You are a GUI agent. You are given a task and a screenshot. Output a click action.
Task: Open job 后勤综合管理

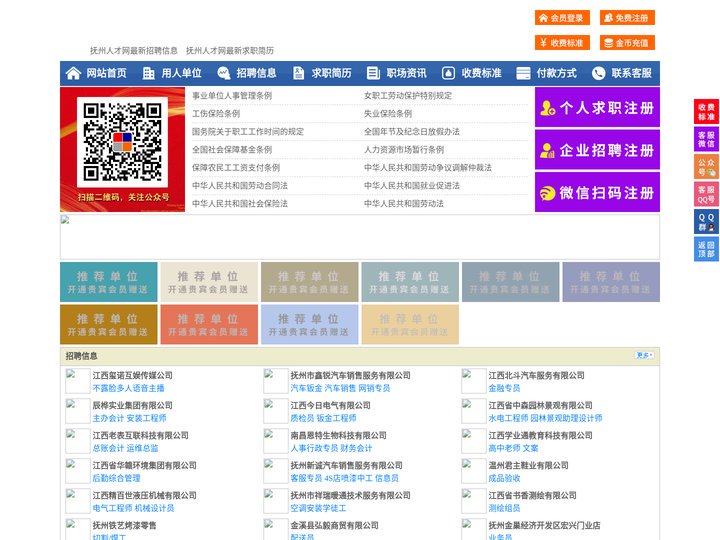[117, 478]
